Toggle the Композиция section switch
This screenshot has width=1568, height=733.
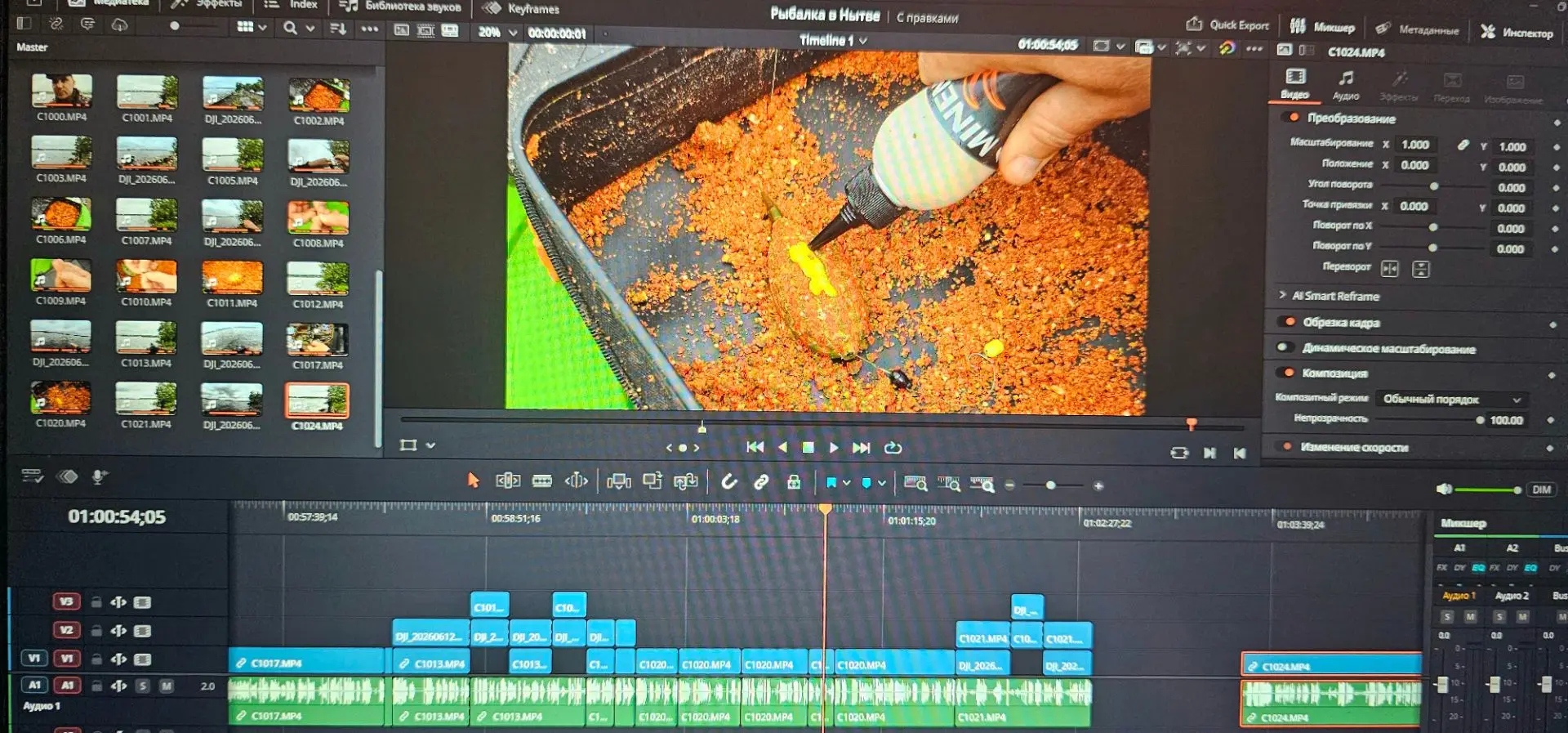point(1287,373)
